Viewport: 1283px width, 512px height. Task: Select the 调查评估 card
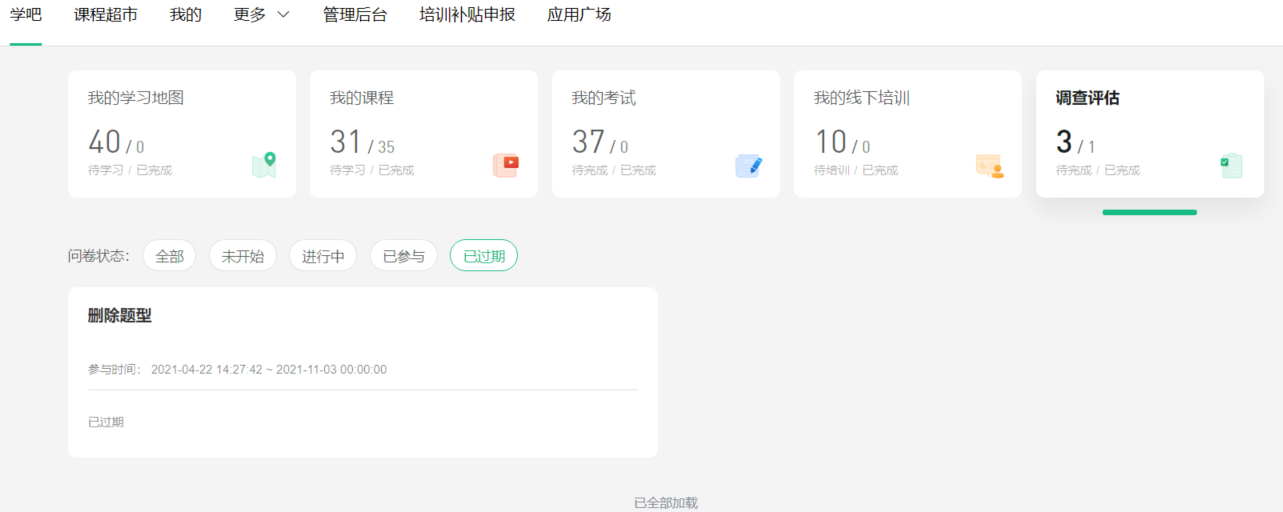[x=1150, y=134]
